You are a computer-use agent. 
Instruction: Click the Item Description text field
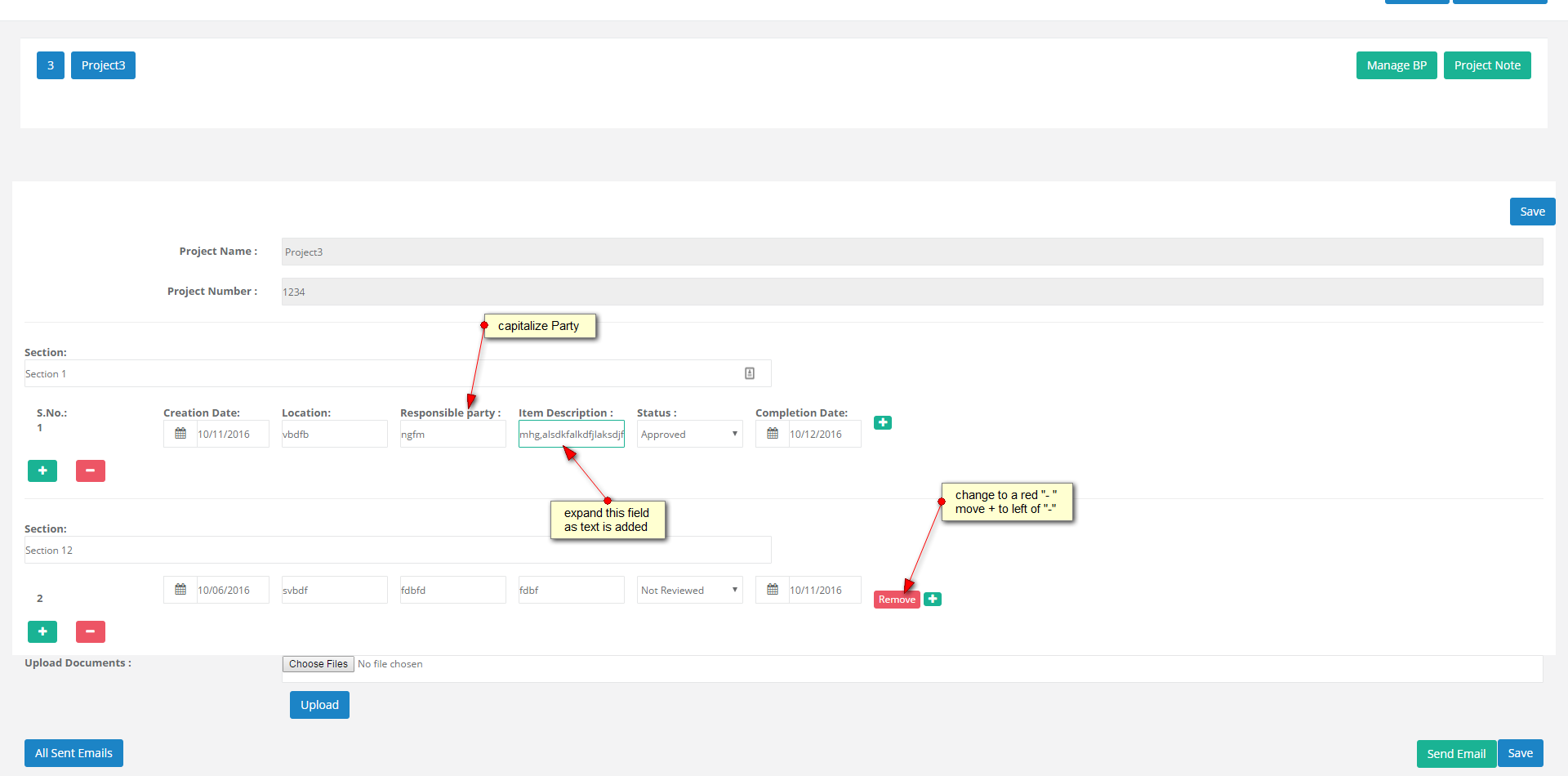572,434
